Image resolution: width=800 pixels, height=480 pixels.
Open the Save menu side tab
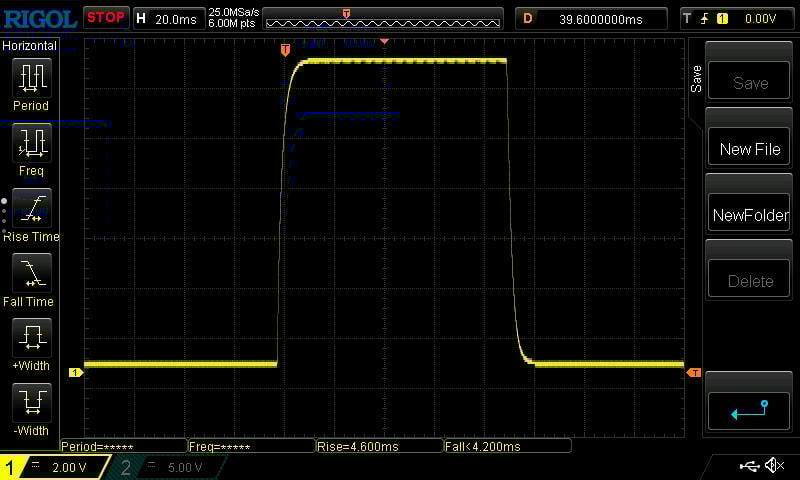coord(696,80)
